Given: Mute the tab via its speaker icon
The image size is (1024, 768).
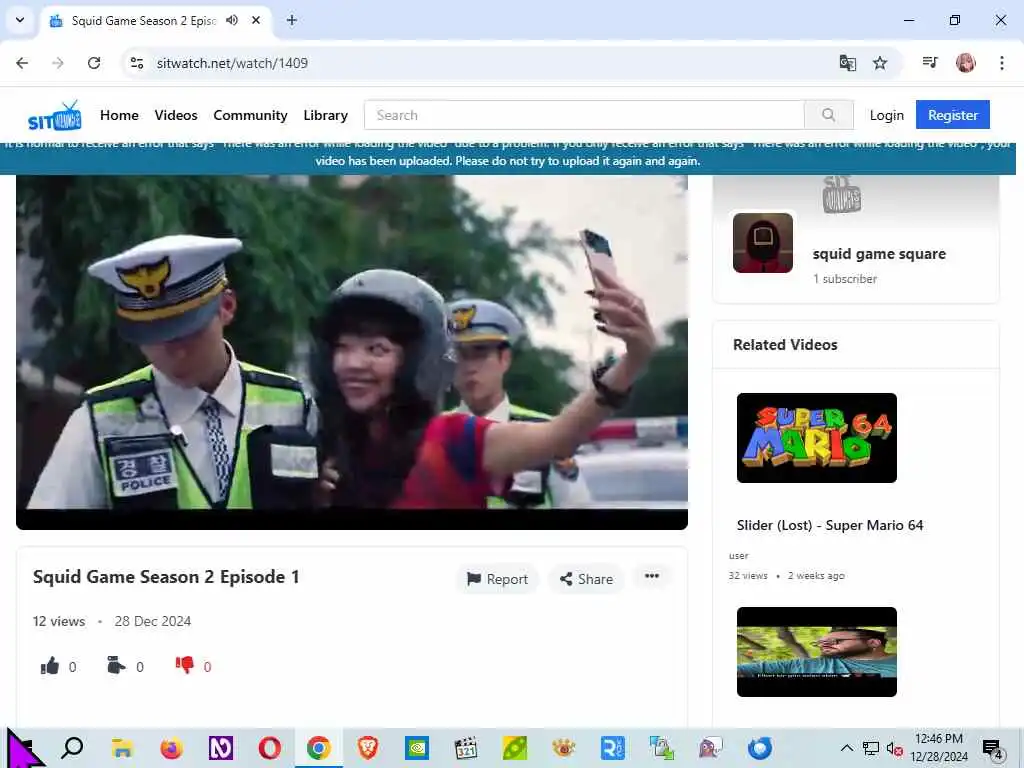Looking at the screenshot, I should [x=232, y=20].
